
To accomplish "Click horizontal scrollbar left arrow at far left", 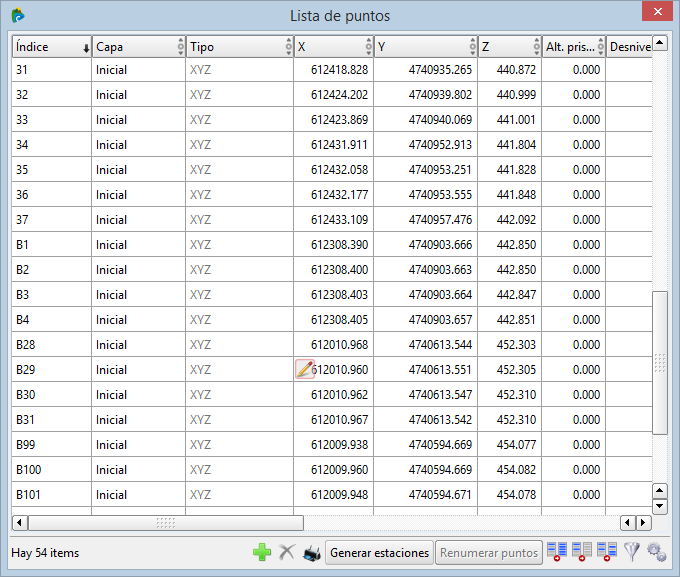I will [20, 522].
